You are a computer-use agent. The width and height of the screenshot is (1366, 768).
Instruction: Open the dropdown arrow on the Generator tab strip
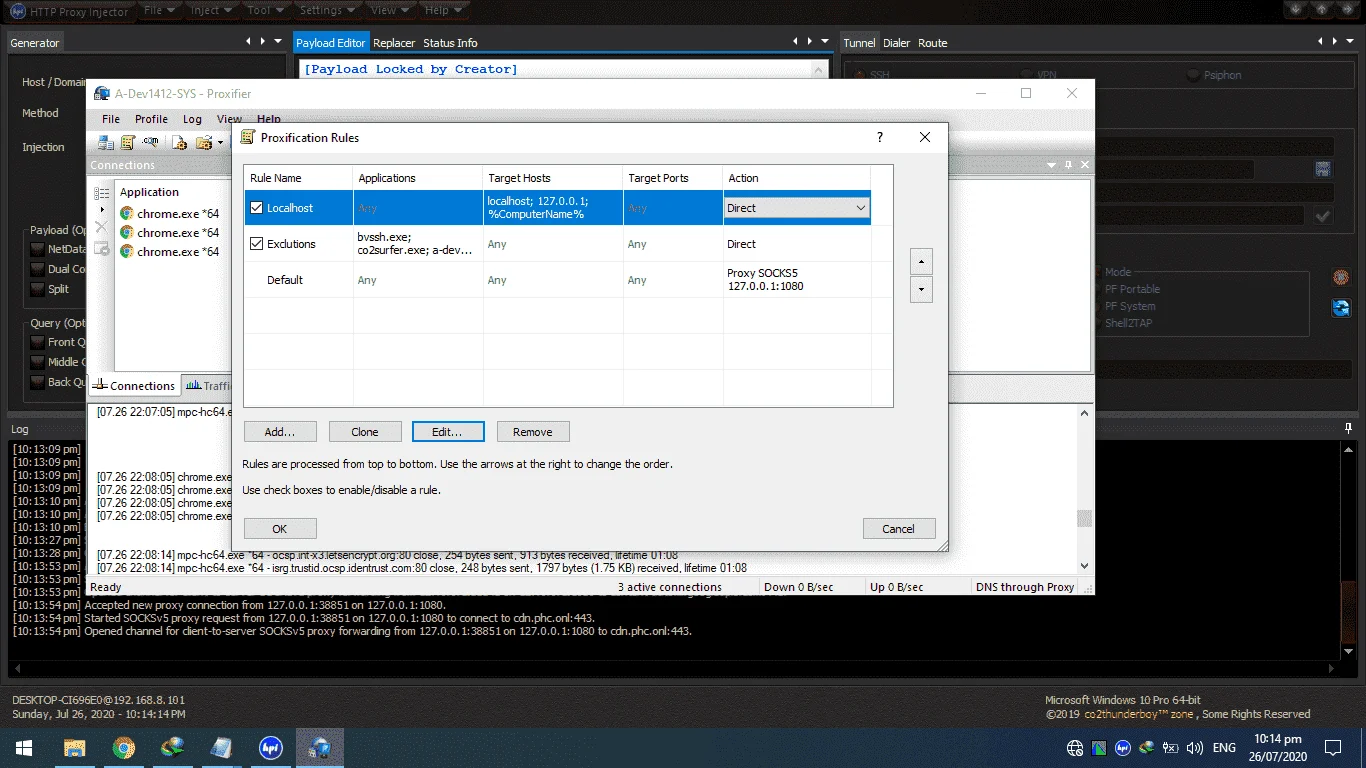tap(278, 42)
